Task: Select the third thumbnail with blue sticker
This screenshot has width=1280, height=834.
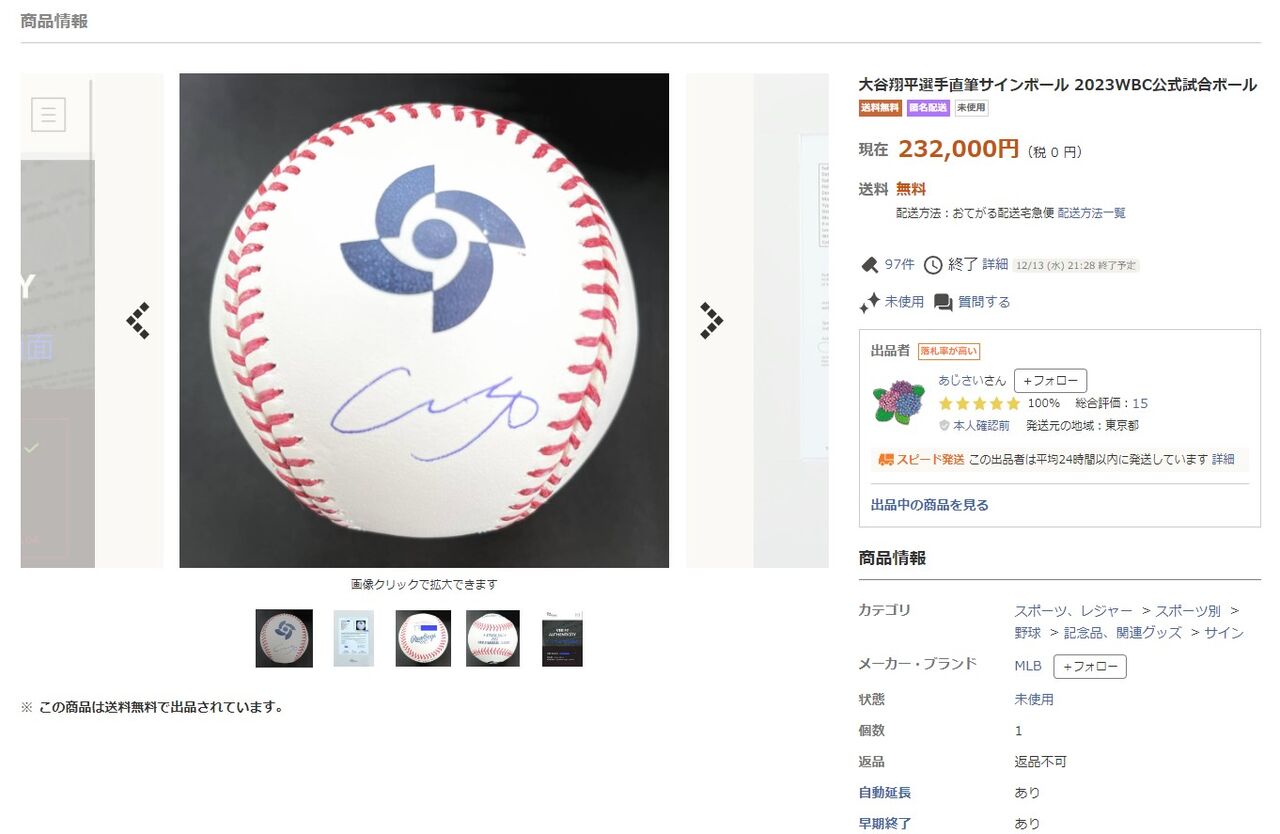Action: (423, 638)
